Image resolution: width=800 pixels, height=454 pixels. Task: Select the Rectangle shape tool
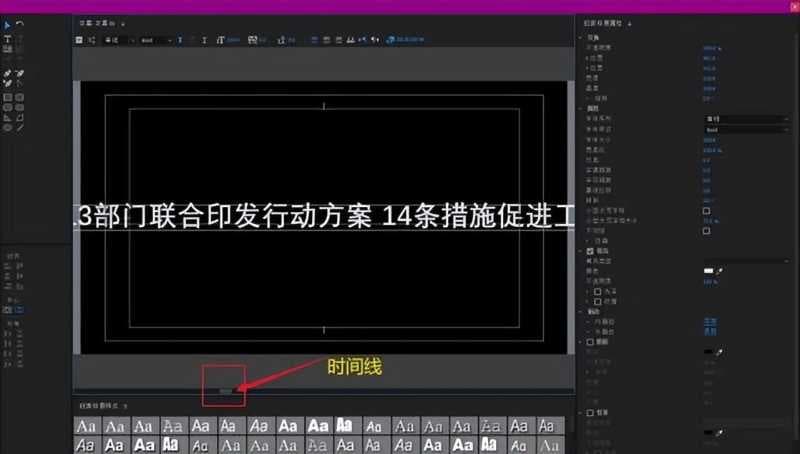(7, 97)
